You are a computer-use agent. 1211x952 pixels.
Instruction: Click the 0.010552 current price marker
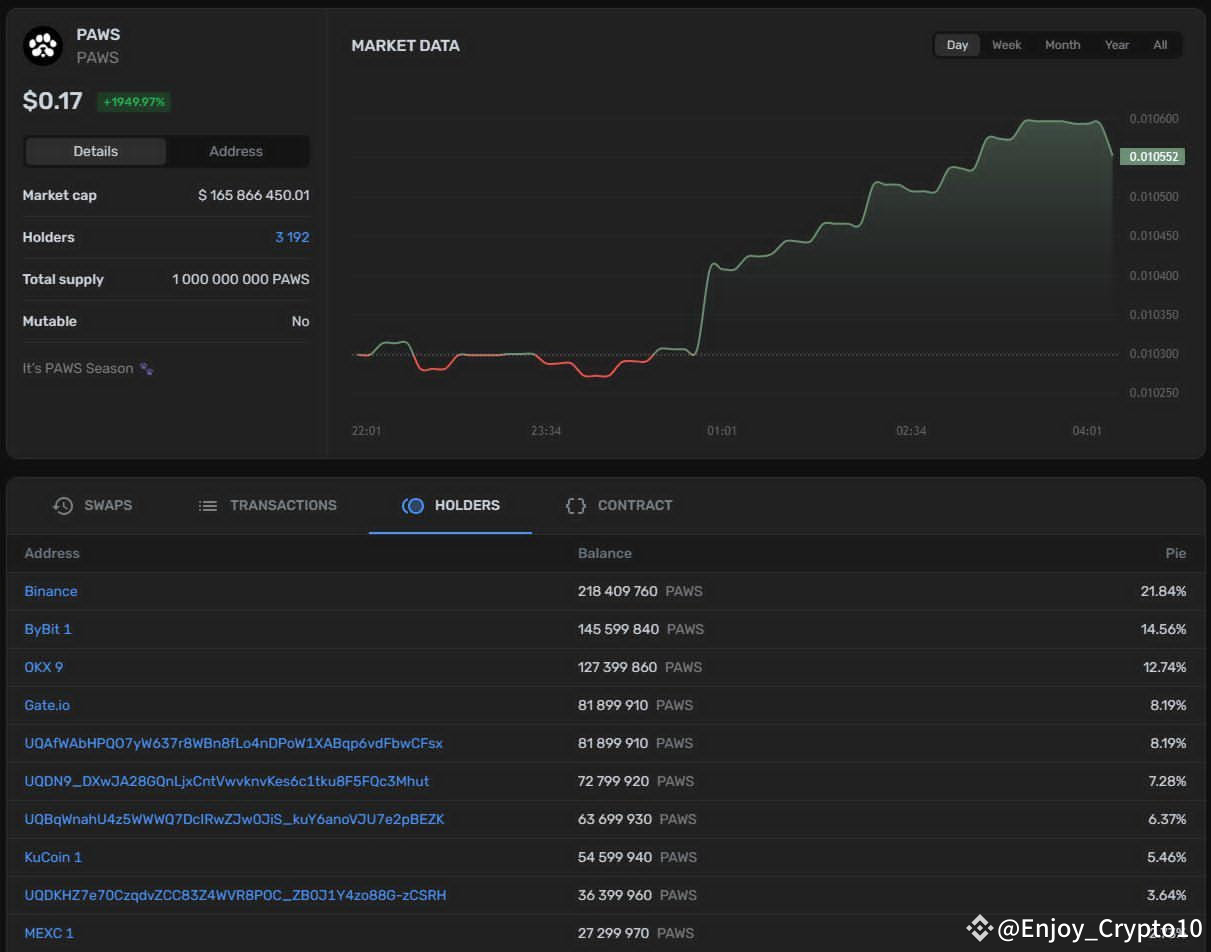[1151, 157]
